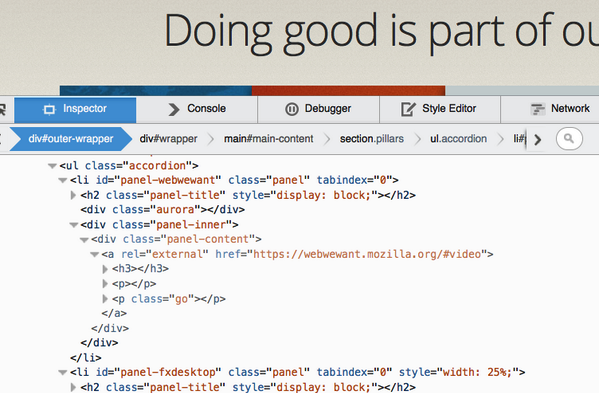
Task: Collapse the div panel-inner node
Action: click(x=73, y=225)
